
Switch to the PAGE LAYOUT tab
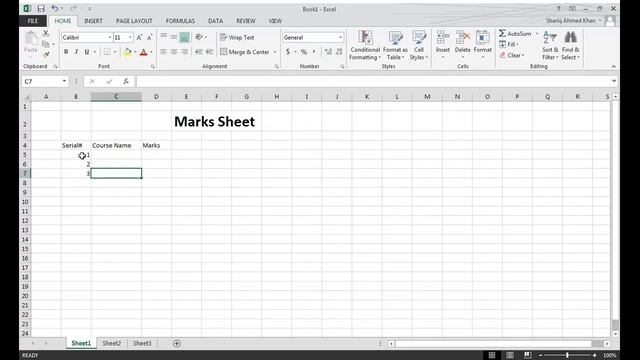(134, 21)
